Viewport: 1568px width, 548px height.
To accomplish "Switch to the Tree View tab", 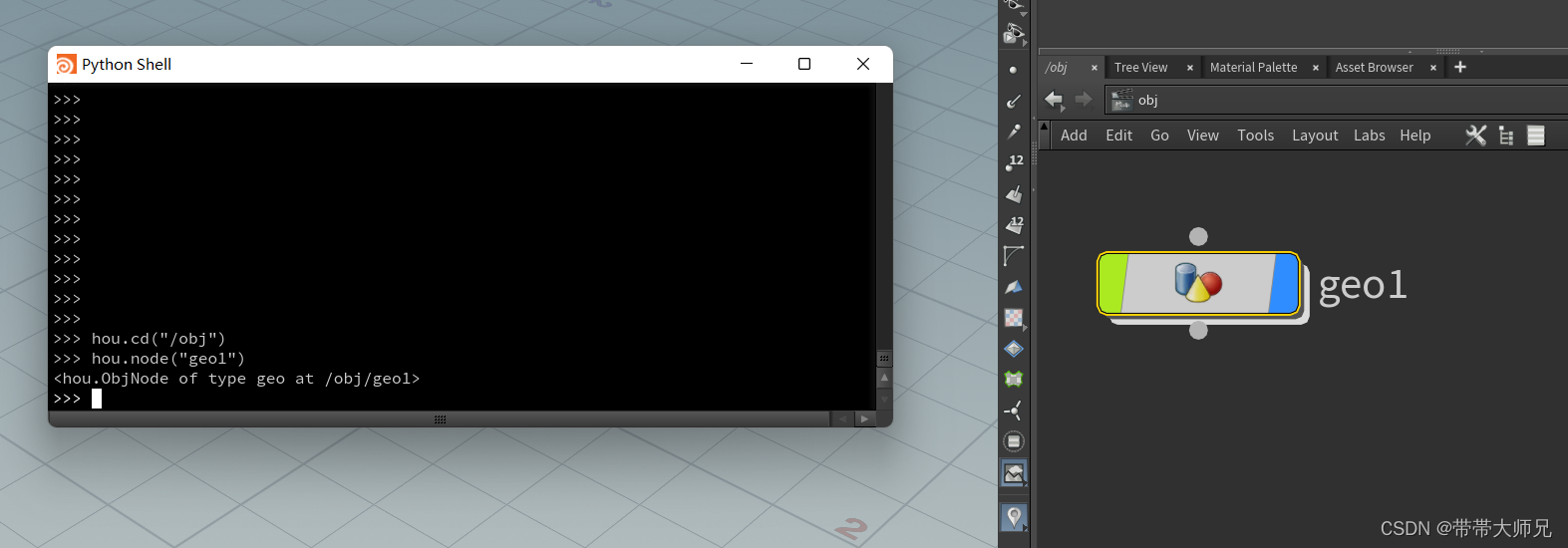I will [x=1140, y=68].
